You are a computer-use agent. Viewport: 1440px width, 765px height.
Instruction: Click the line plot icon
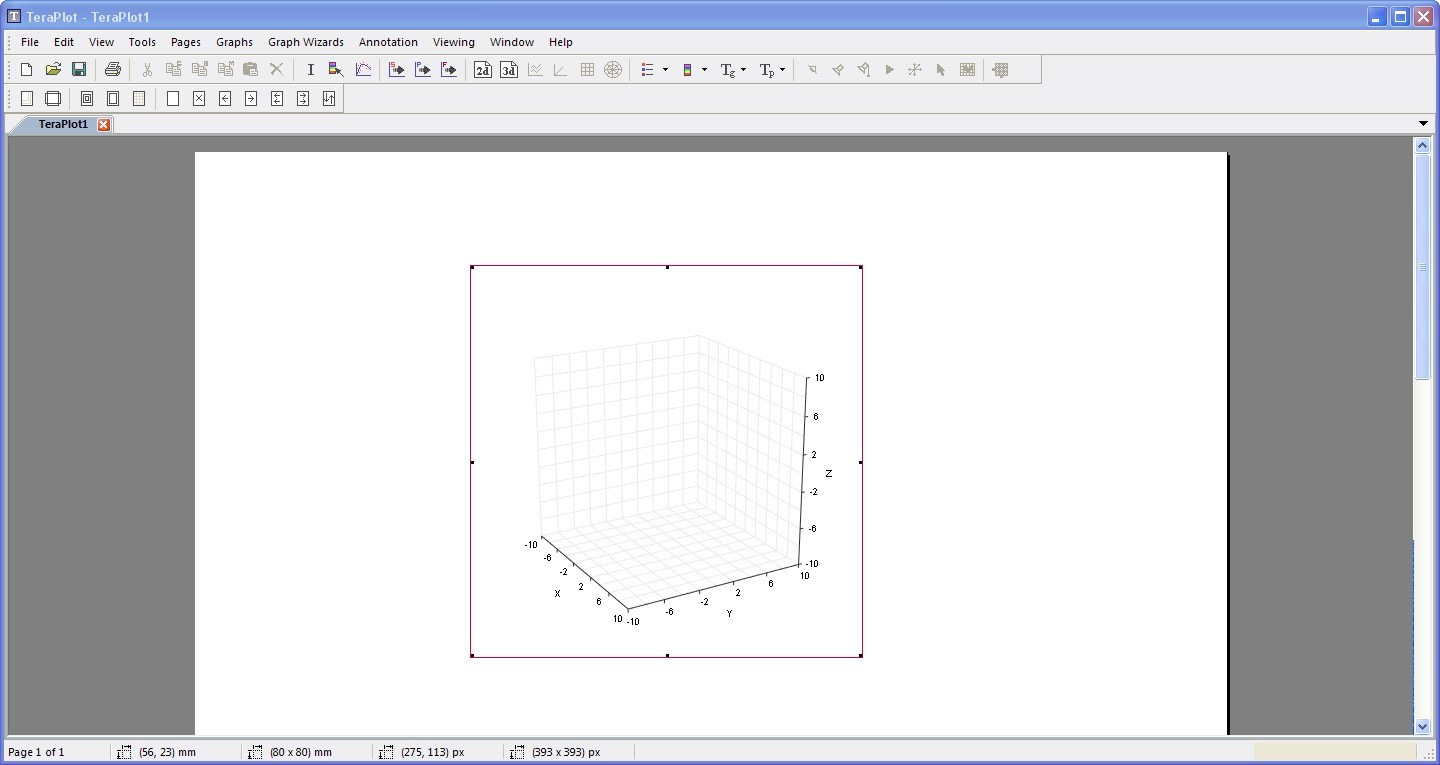point(535,69)
